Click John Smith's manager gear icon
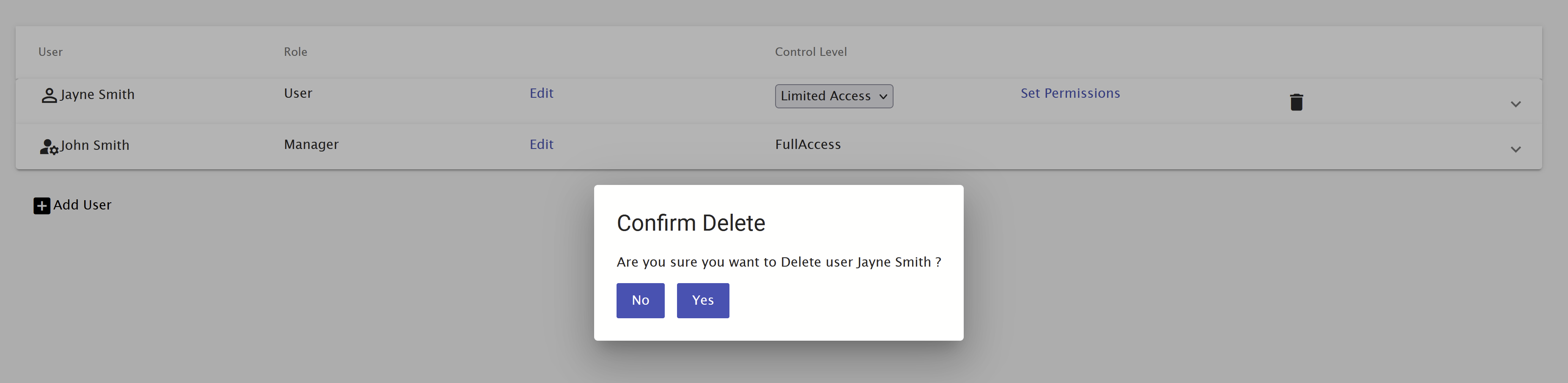 point(49,147)
